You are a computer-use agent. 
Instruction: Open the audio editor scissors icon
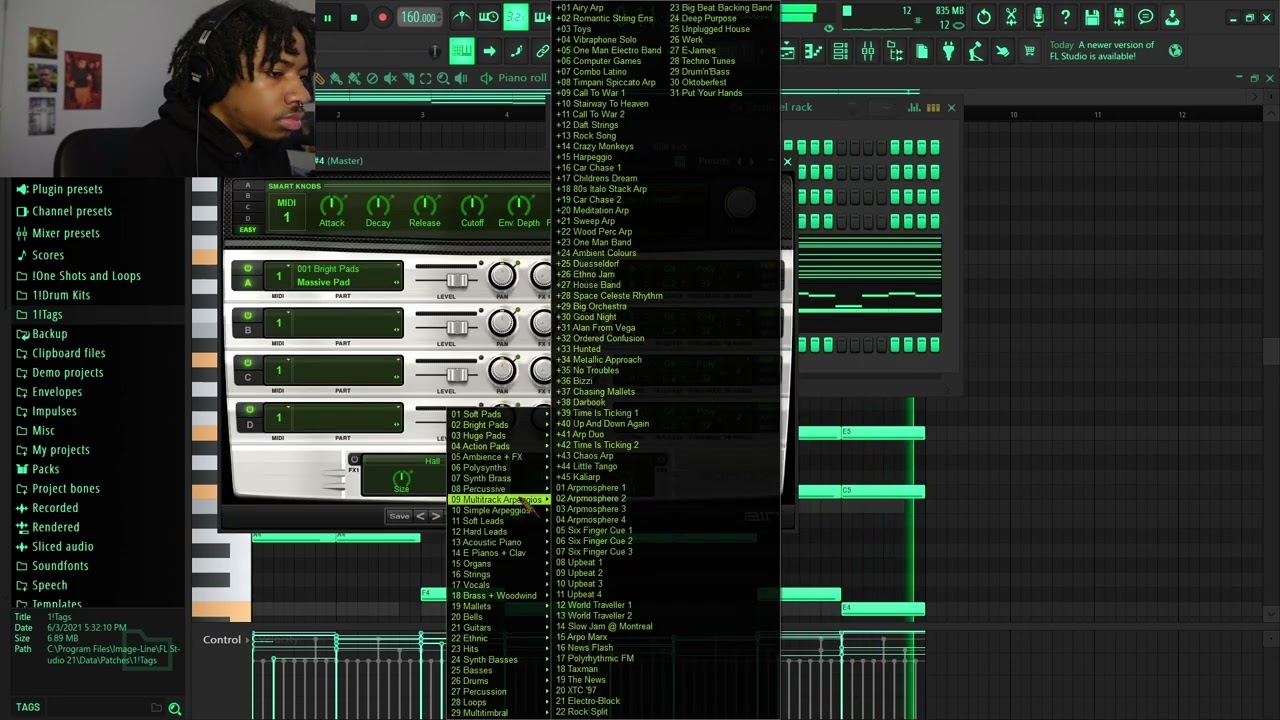coord(1011,17)
